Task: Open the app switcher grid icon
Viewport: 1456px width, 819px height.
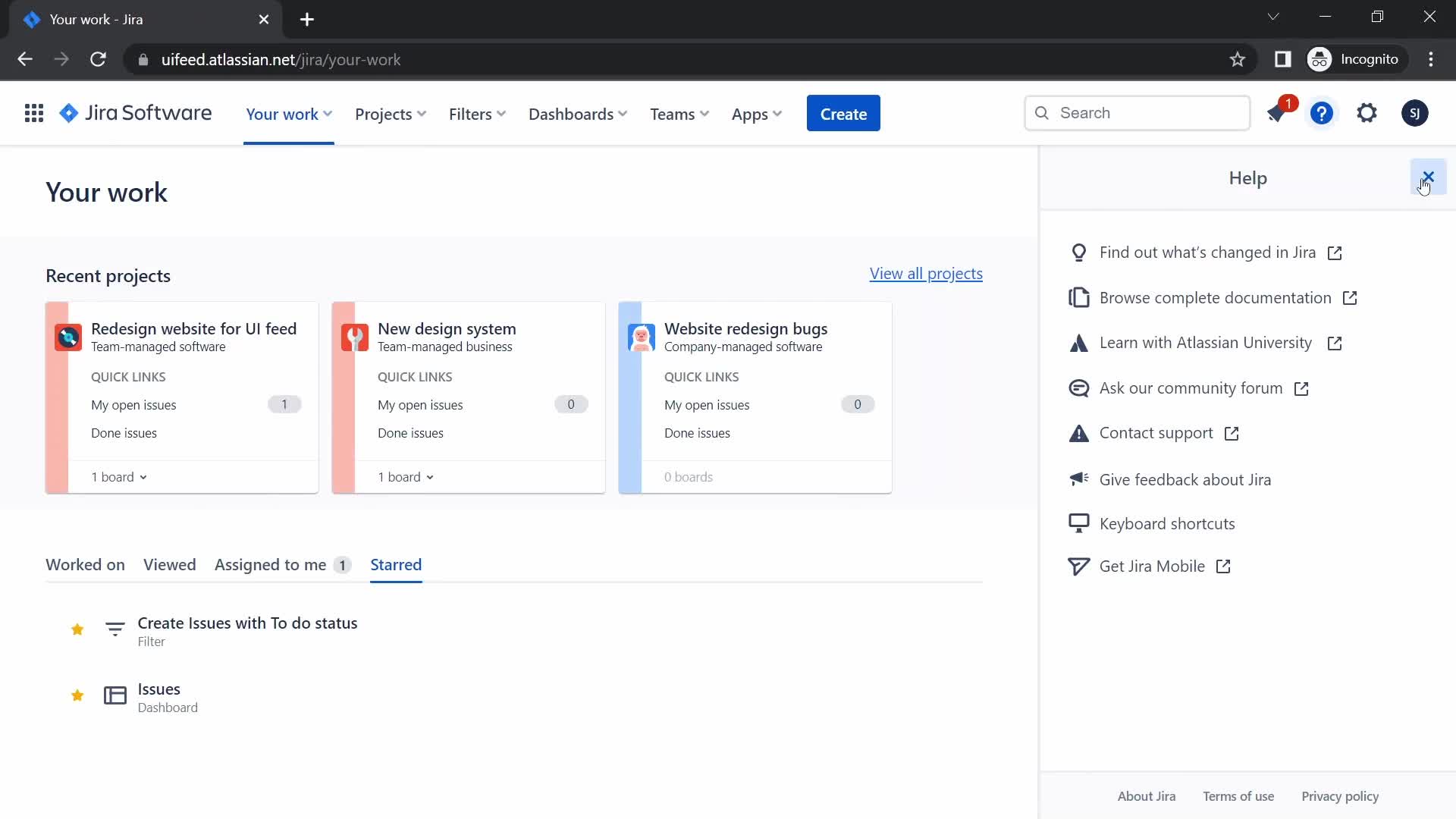Action: tap(34, 114)
